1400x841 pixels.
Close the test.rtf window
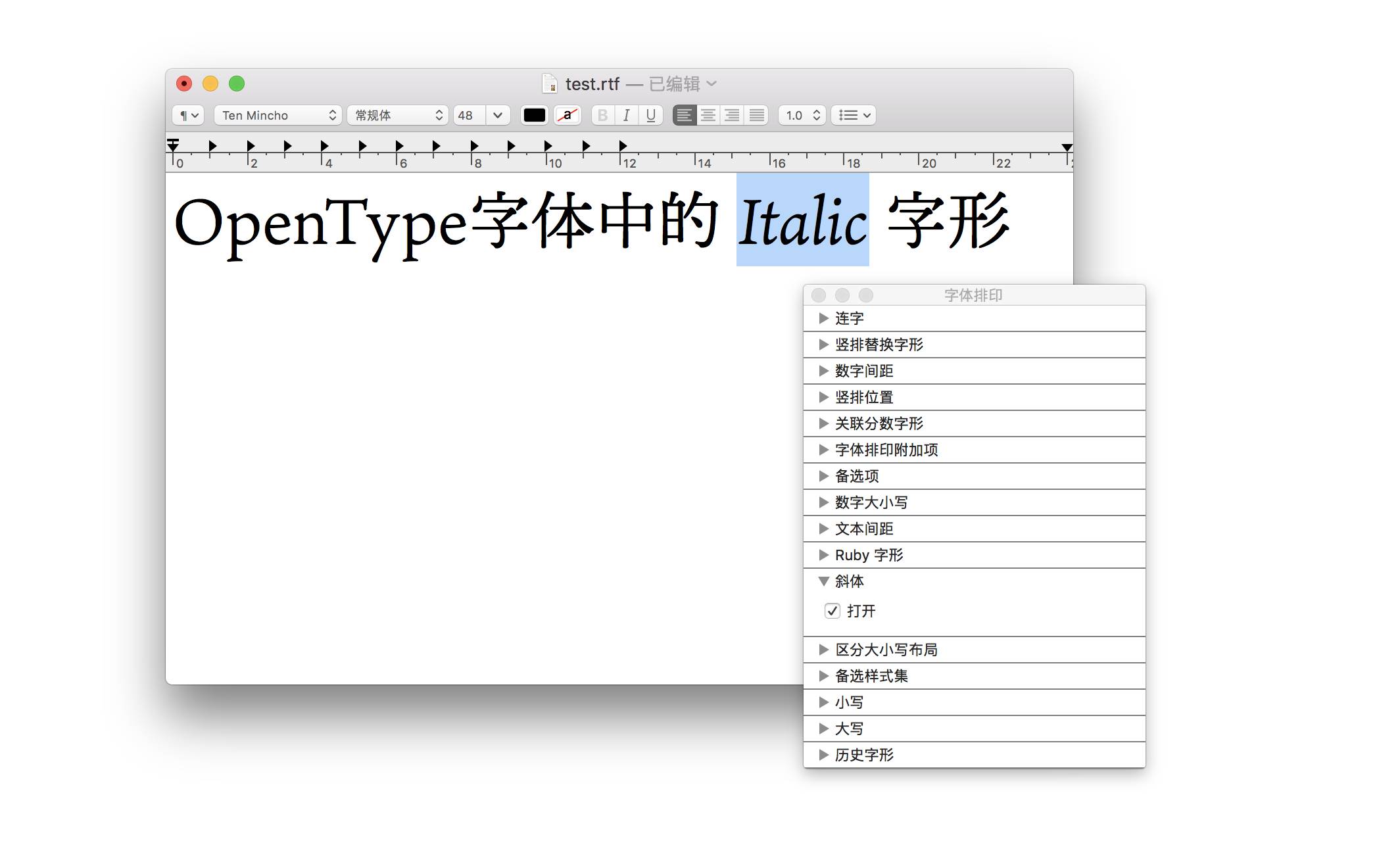coord(184,84)
